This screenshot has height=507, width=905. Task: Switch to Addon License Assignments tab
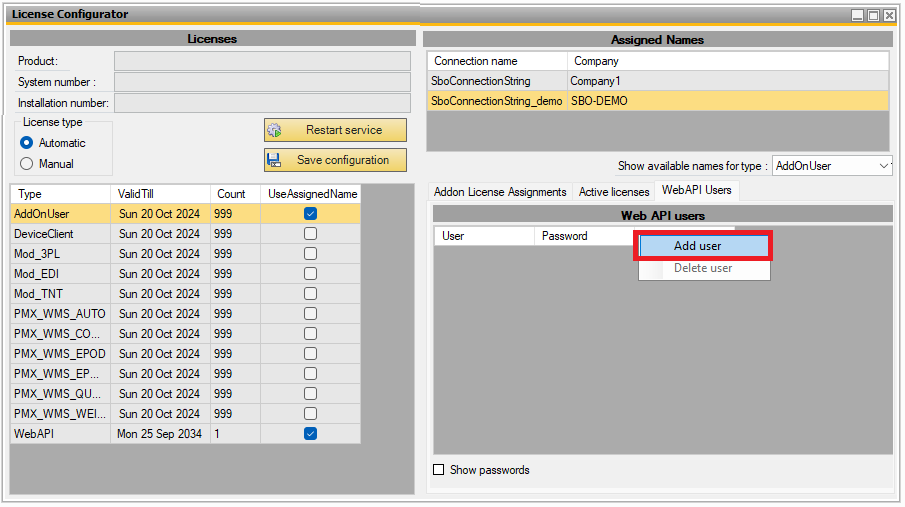[500, 192]
